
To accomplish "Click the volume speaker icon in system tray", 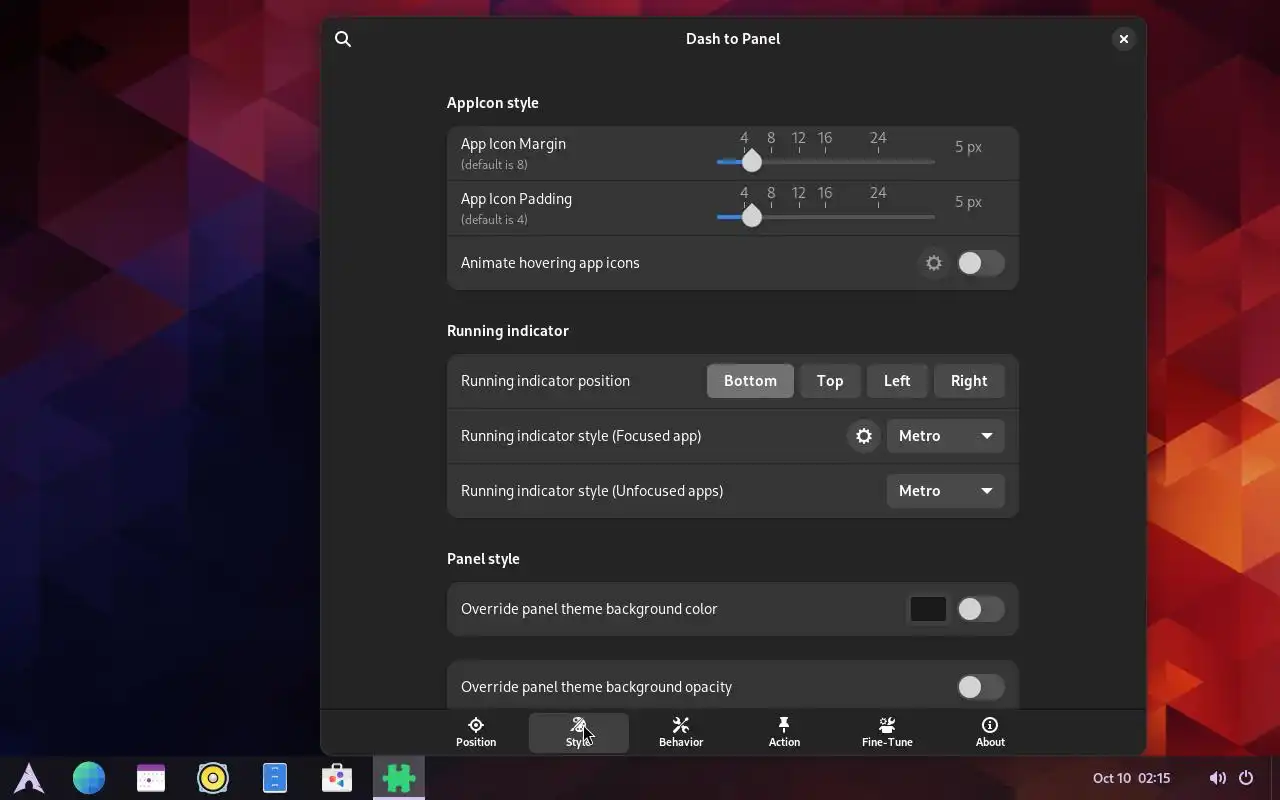I will (1217, 778).
